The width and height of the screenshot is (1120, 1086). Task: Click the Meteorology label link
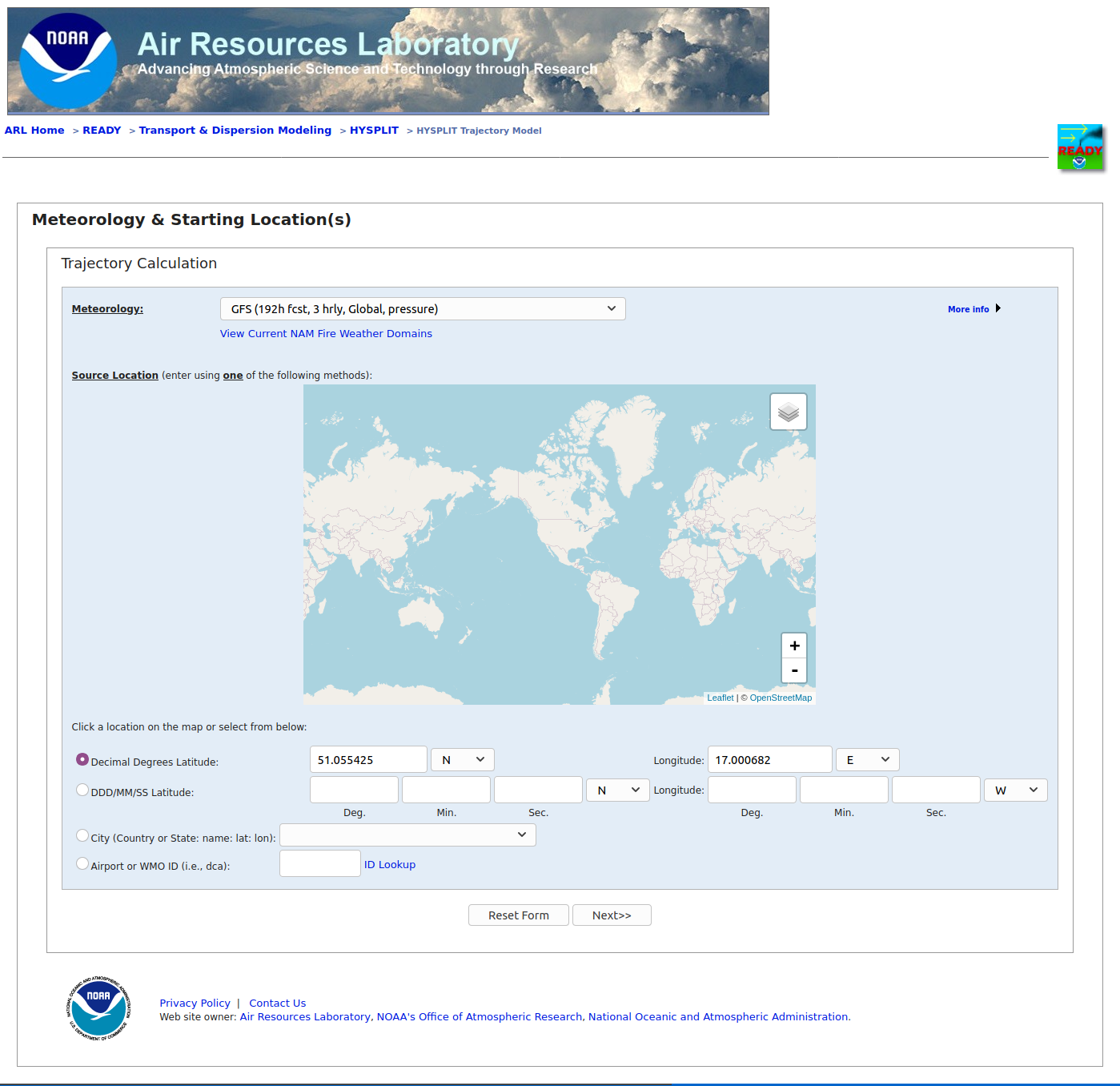click(107, 308)
